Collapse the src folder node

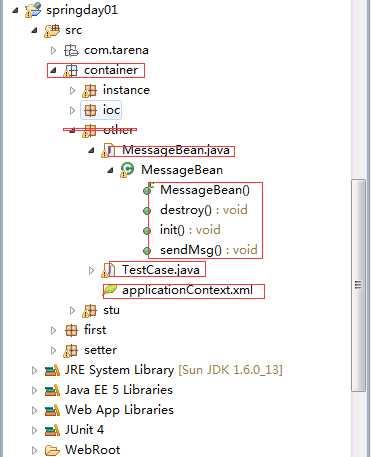pyautogui.click(x=34, y=30)
